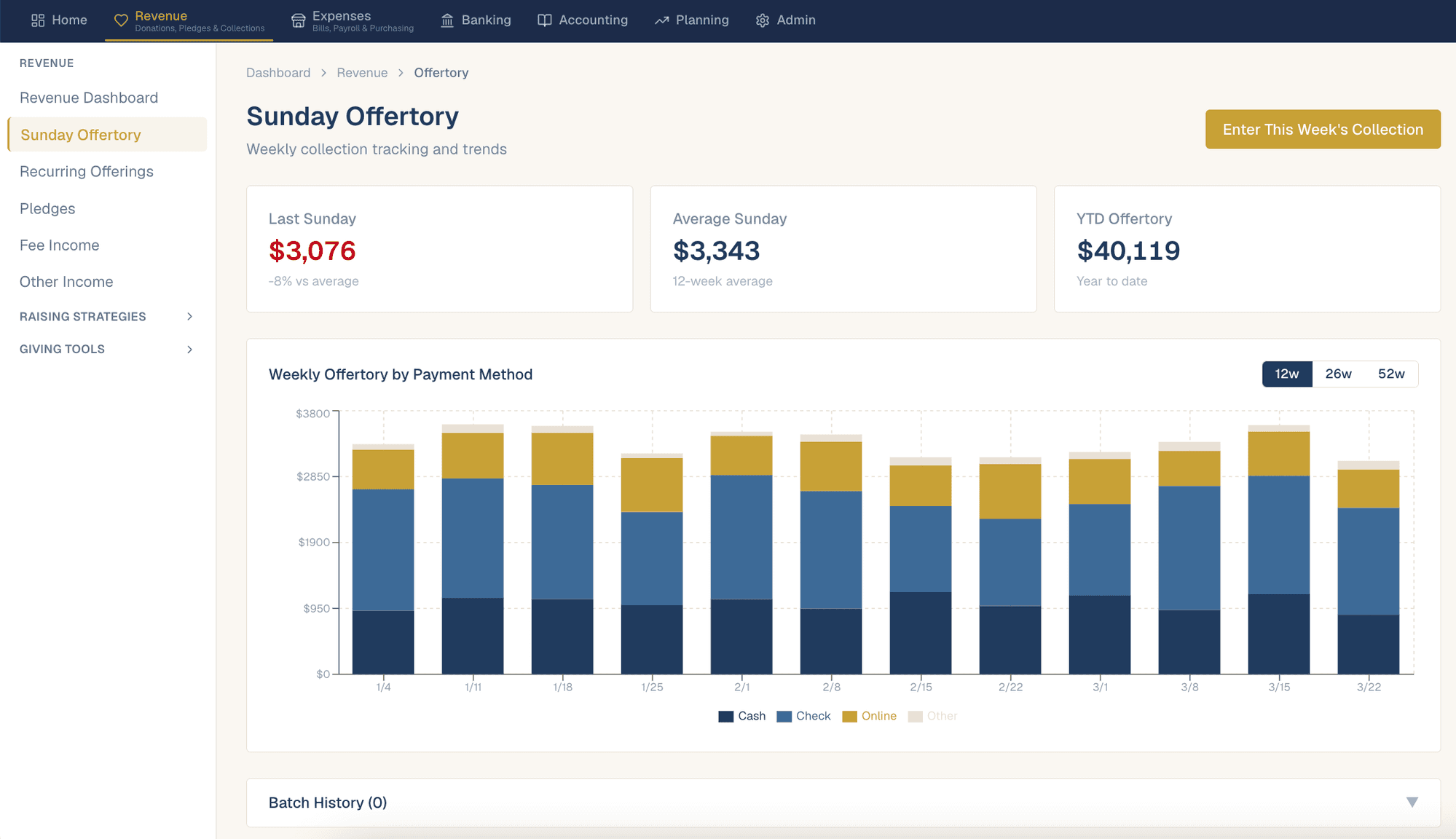Screen dimensions: 1456x839
Task: Expand the Giving Tools chevron
Action: (x=189, y=350)
